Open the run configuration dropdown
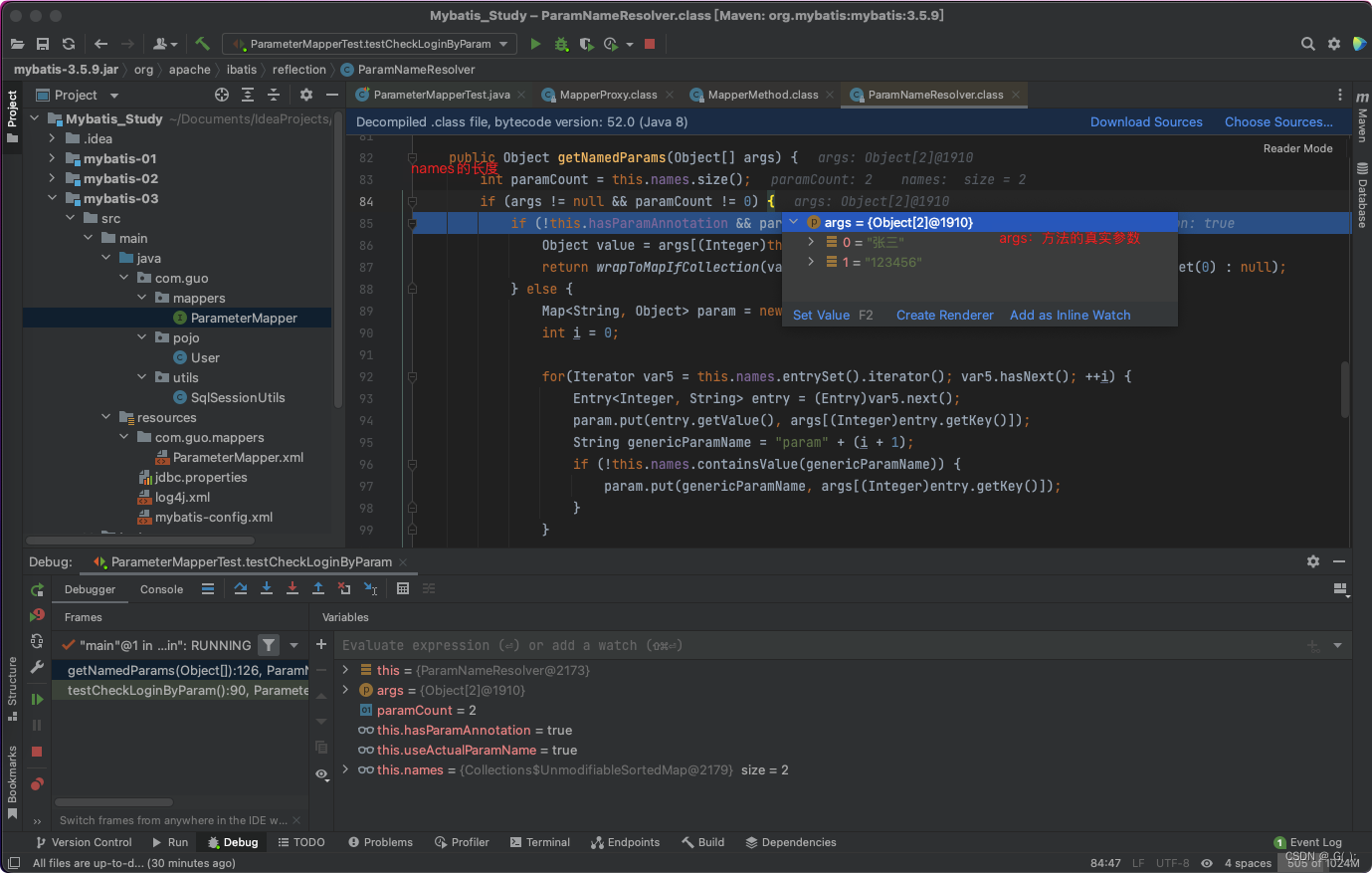1372x873 pixels. click(369, 44)
